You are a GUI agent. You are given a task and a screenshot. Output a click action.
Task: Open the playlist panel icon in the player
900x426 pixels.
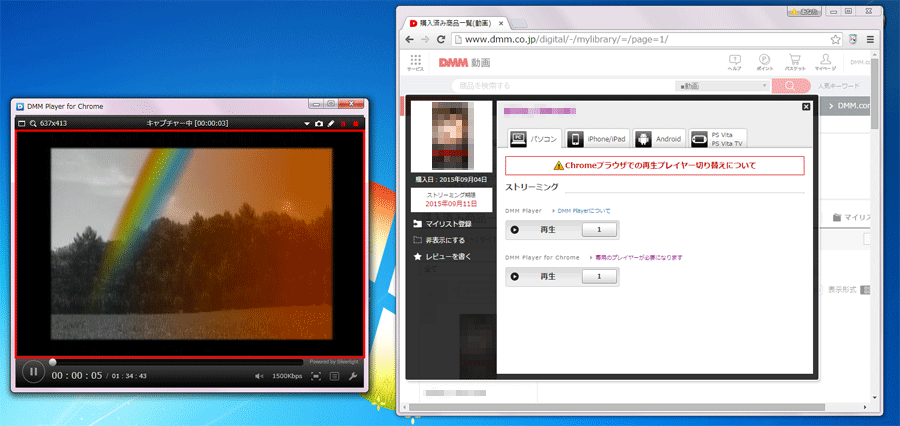point(335,376)
